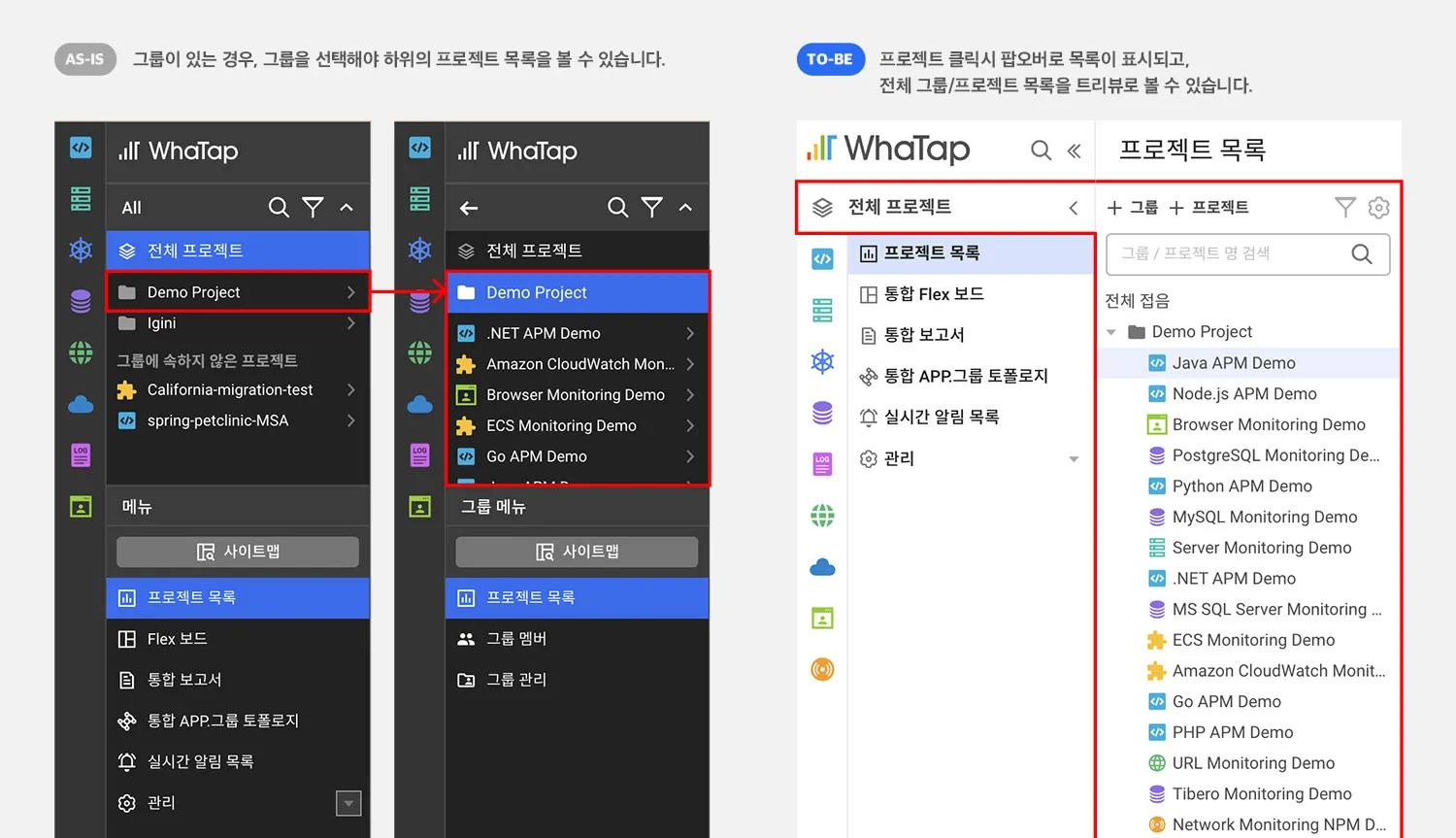Click the + 그룹 button

pos(1133,208)
